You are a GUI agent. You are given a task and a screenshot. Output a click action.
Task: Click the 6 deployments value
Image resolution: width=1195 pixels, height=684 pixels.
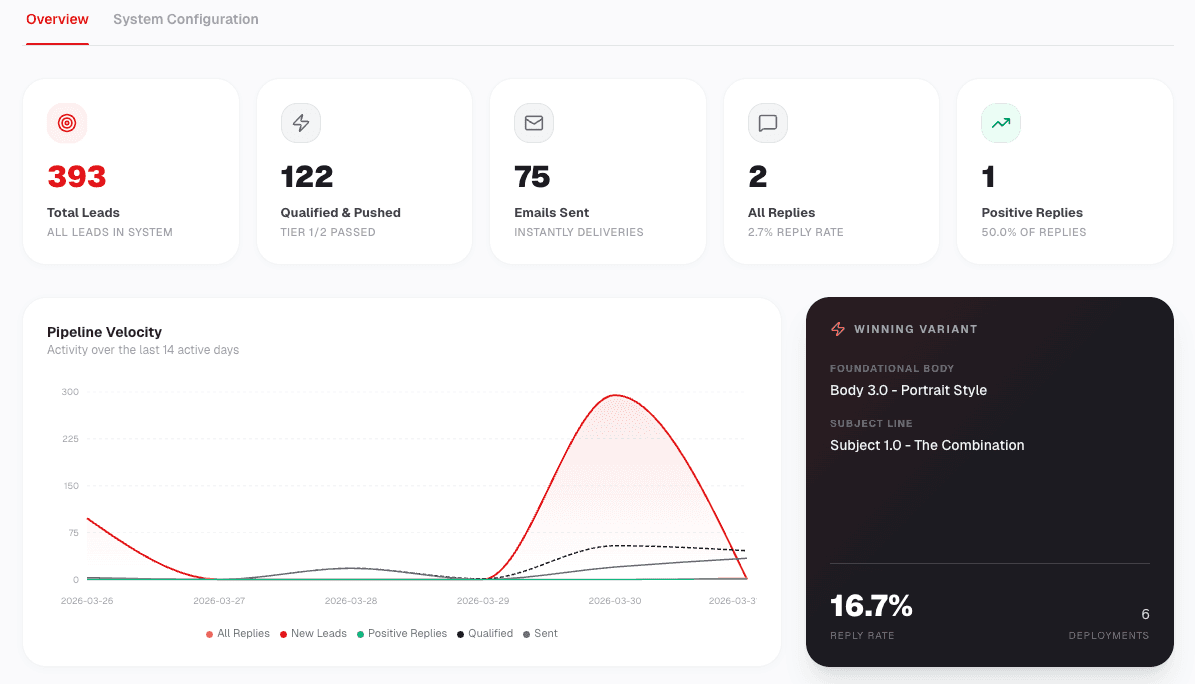[1145, 614]
